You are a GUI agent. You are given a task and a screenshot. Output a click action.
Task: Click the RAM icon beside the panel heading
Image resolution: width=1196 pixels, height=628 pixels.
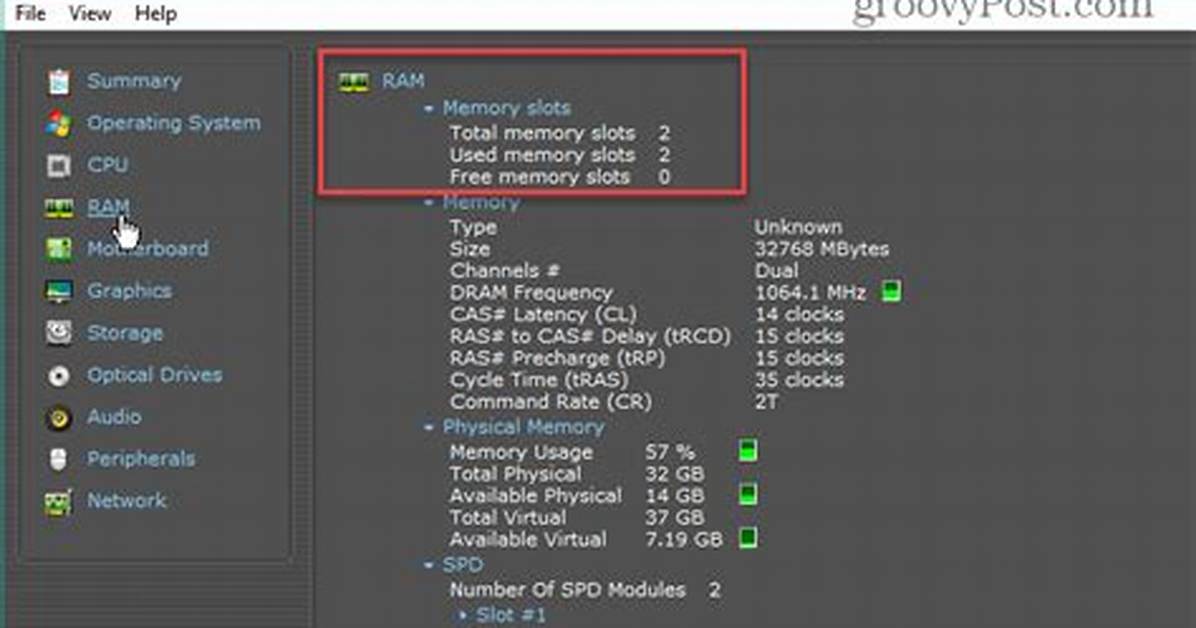pyautogui.click(x=354, y=82)
